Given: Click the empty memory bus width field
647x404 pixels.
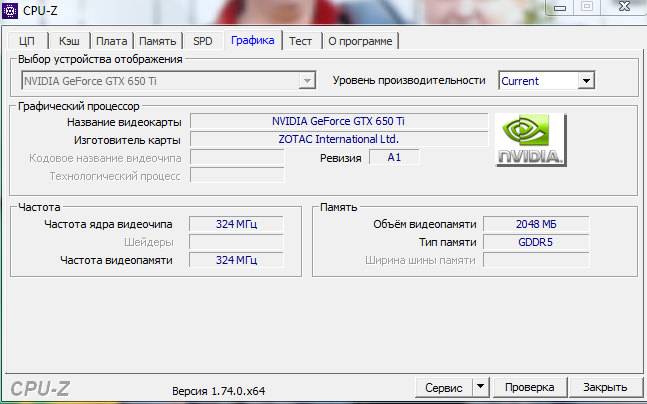Looking at the screenshot, I should tap(536, 260).
